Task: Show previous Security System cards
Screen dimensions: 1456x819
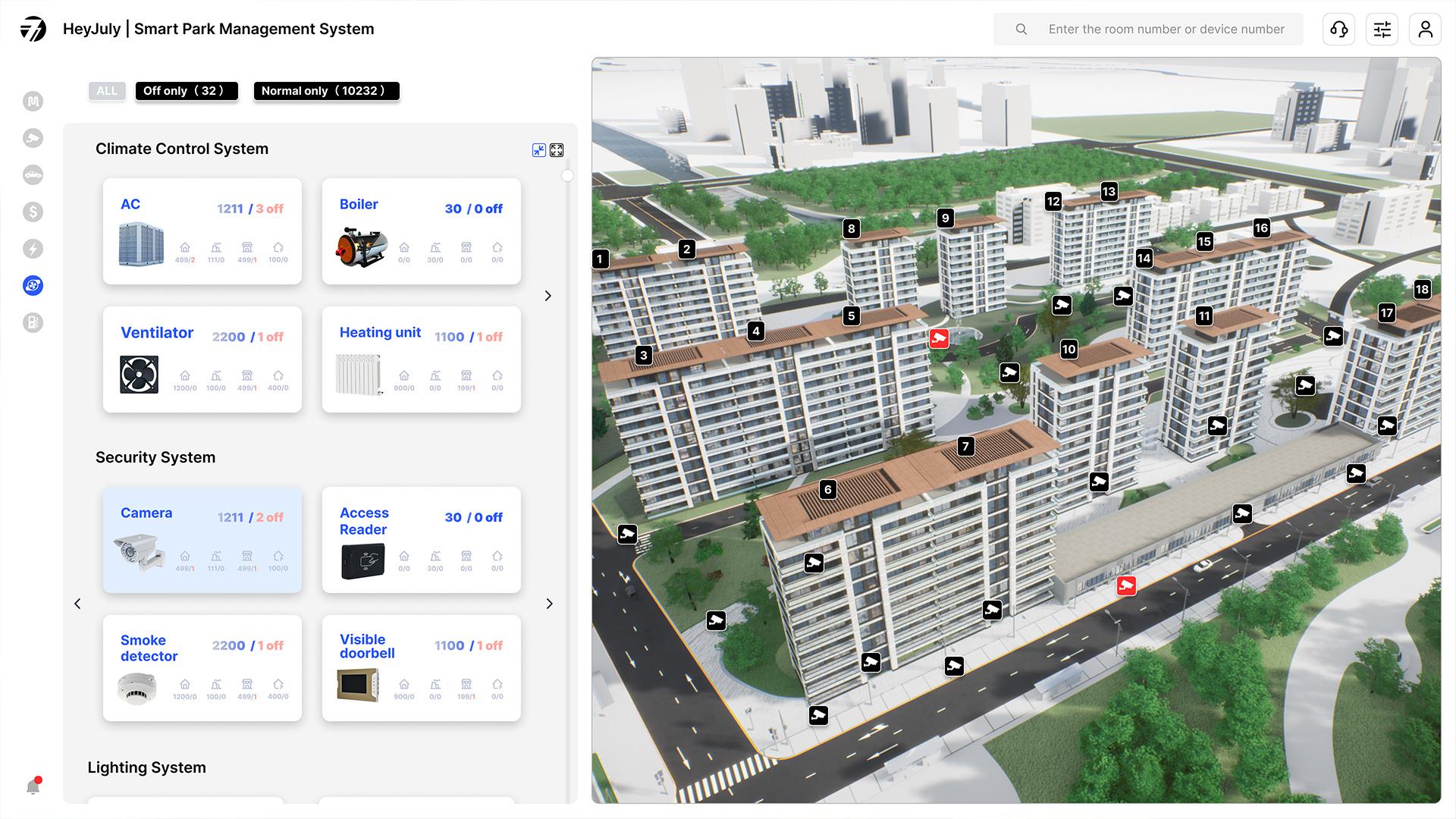Action: (x=77, y=604)
